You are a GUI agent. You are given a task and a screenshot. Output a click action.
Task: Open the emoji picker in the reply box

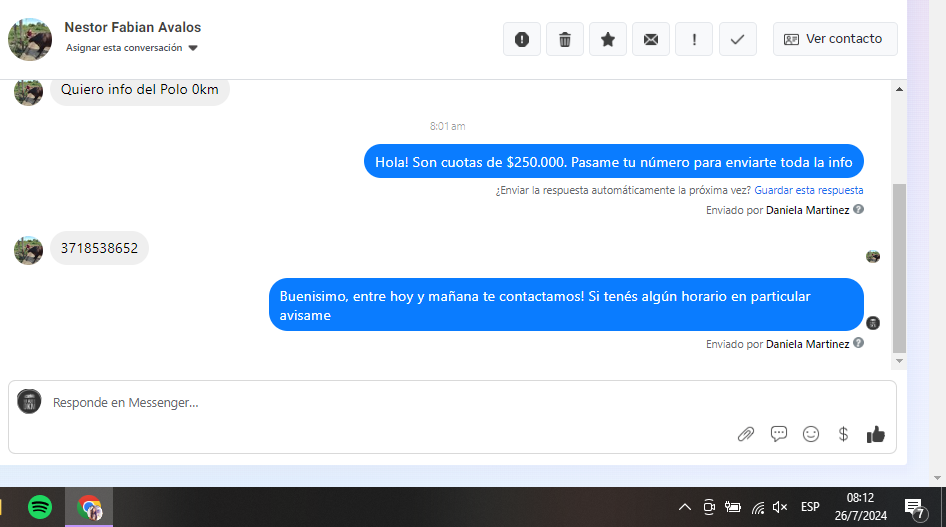811,434
